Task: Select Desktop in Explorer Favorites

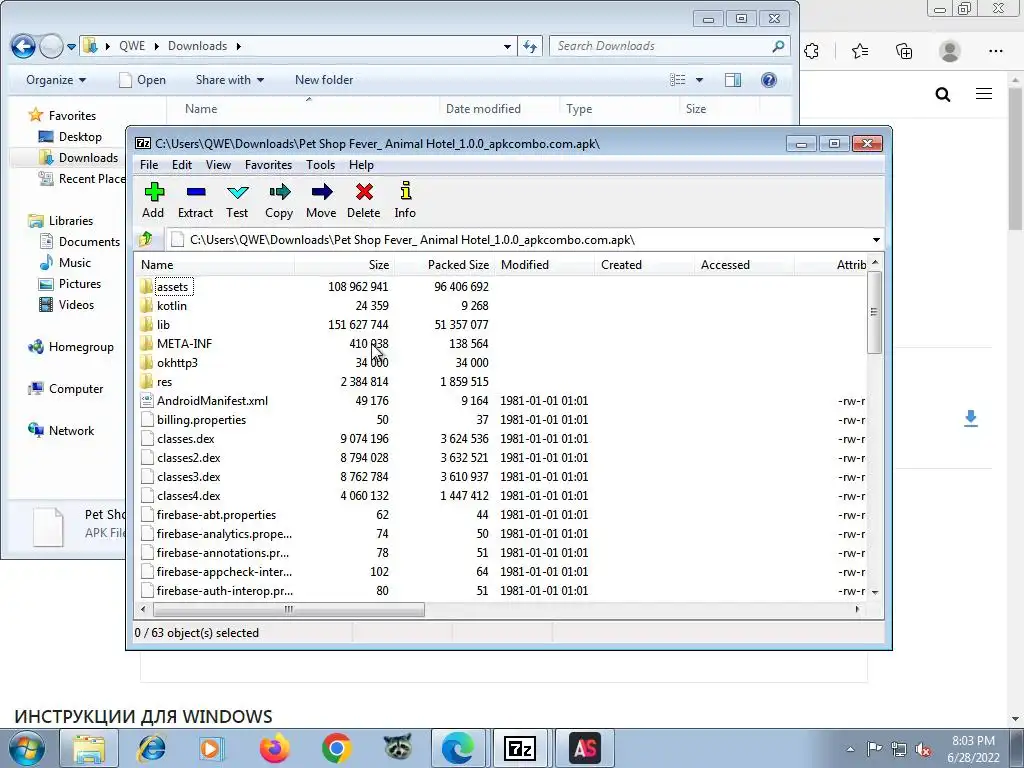Action: click(x=80, y=136)
